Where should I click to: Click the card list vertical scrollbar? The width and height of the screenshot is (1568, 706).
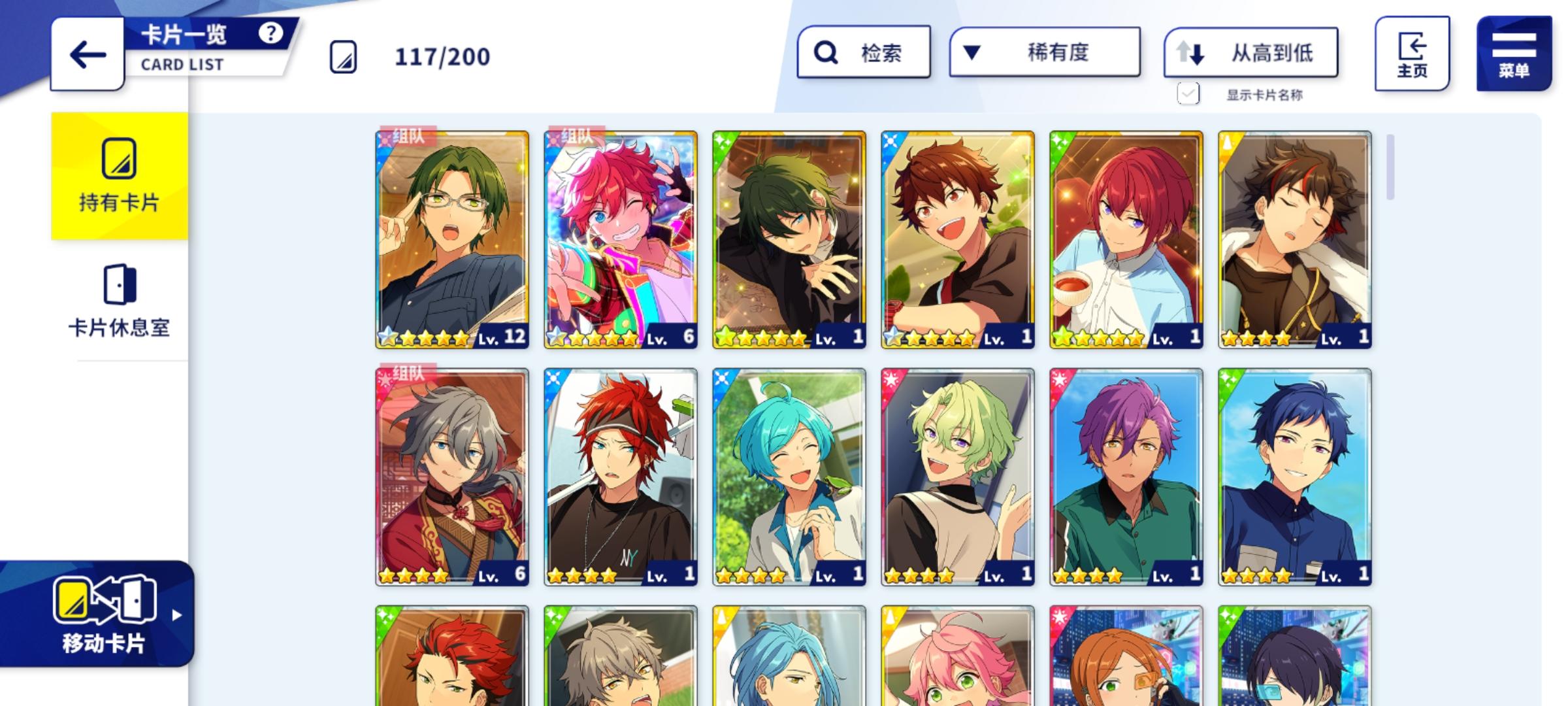pyautogui.click(x=1390, y=167)
